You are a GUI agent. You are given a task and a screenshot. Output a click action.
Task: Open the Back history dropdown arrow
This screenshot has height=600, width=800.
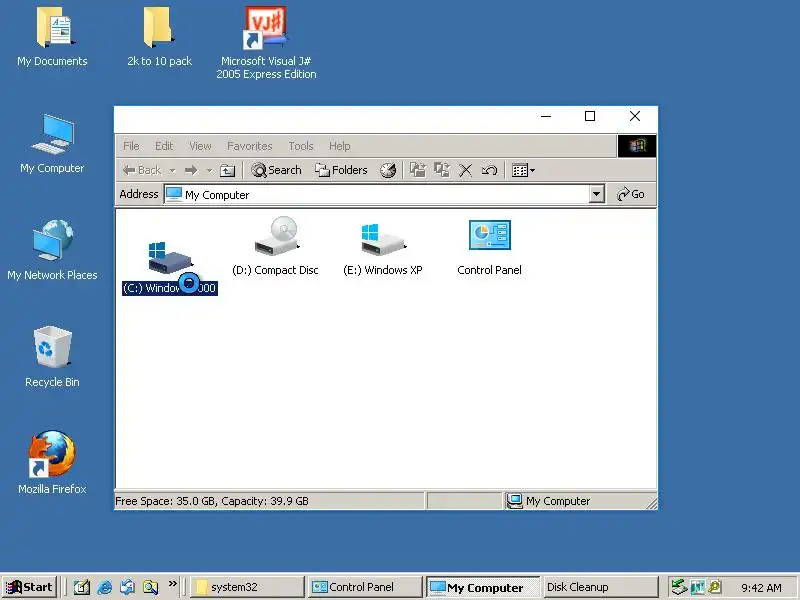coord(172,170)
